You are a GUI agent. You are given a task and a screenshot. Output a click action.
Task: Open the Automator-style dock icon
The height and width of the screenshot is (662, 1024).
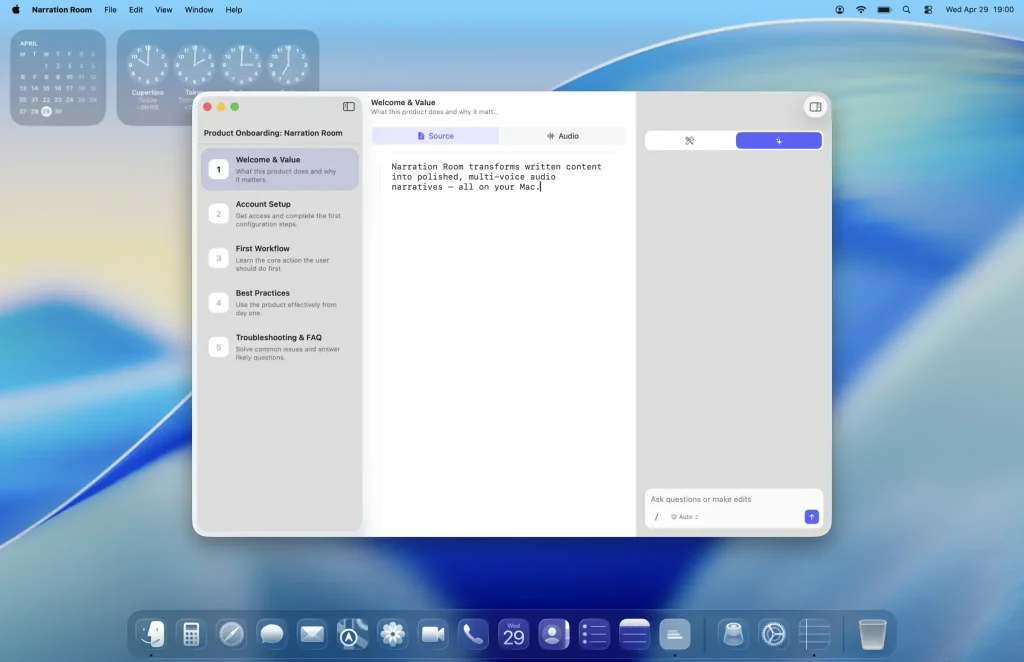coord(733,634)
